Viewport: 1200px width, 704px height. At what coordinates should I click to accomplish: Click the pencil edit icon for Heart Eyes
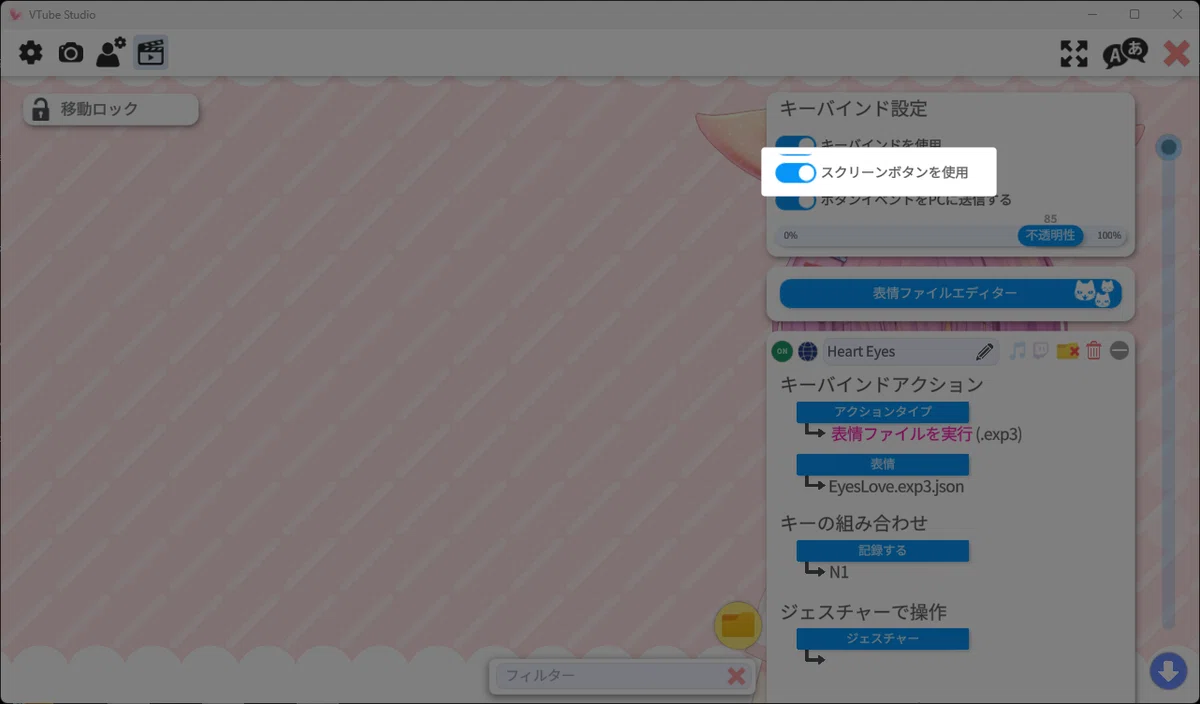(985, 351)
